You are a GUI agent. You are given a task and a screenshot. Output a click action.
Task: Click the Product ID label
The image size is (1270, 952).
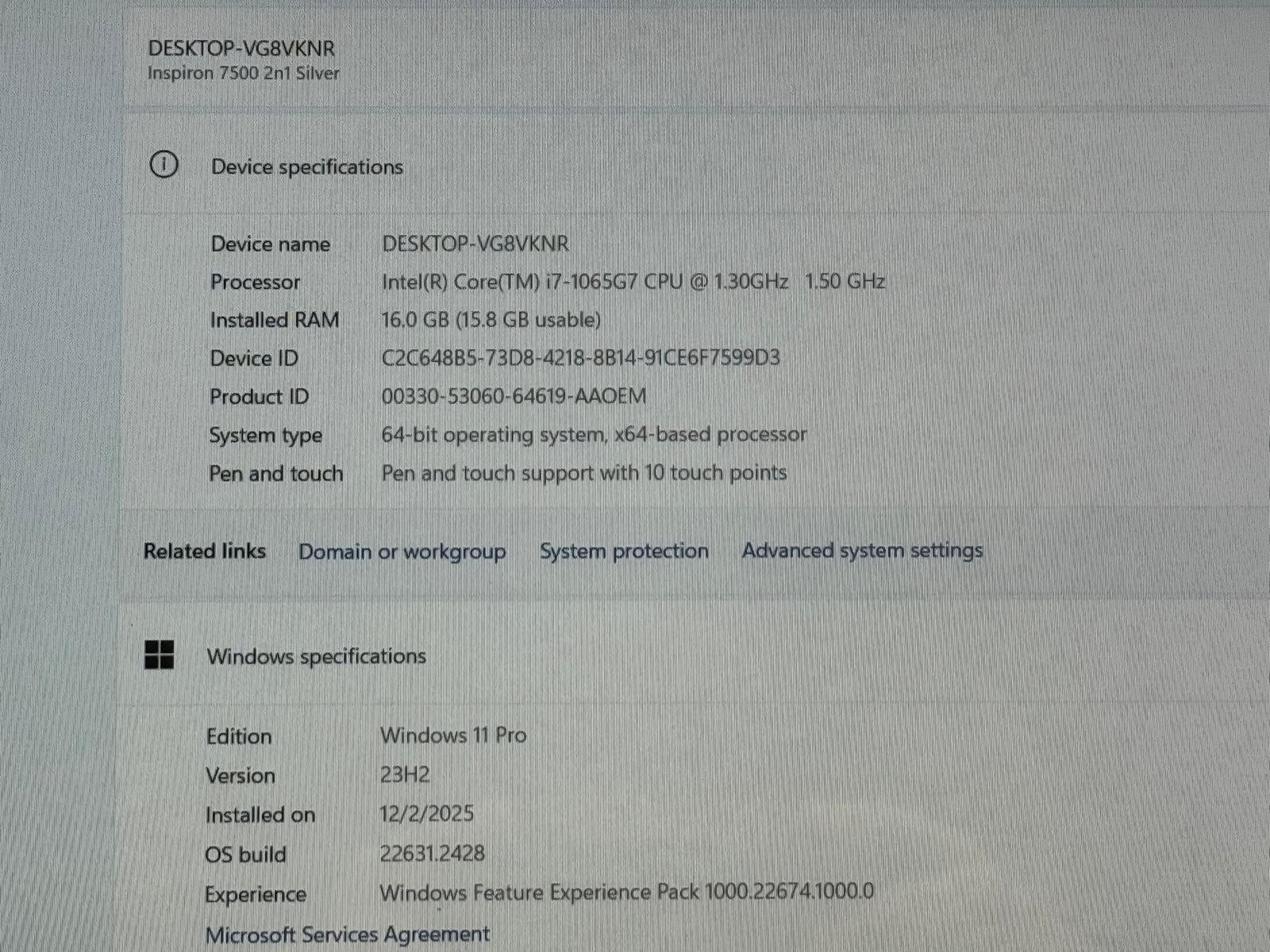click(259, 397)
